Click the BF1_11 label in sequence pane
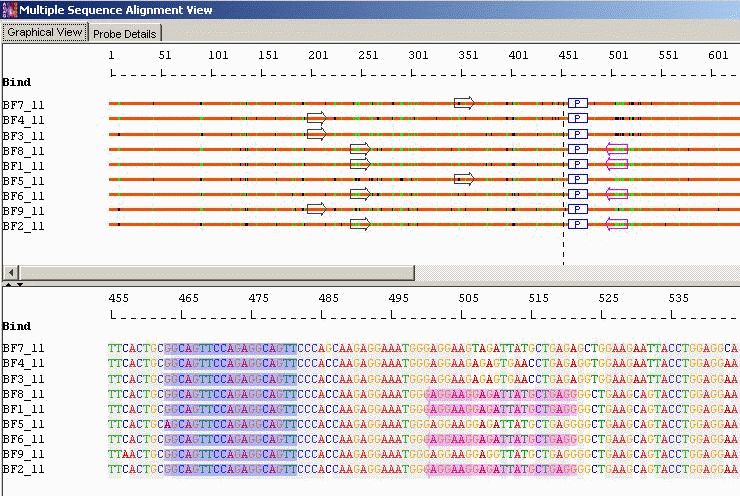The height and width of the screenshot is (496, 740). 23,409
